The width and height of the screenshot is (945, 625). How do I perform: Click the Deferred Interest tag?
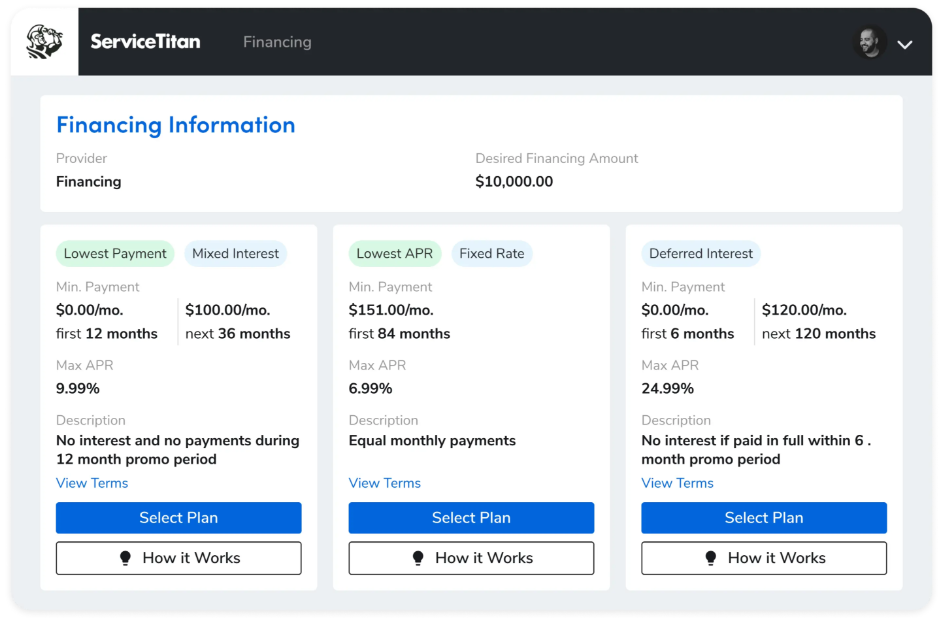click(701, 254)
